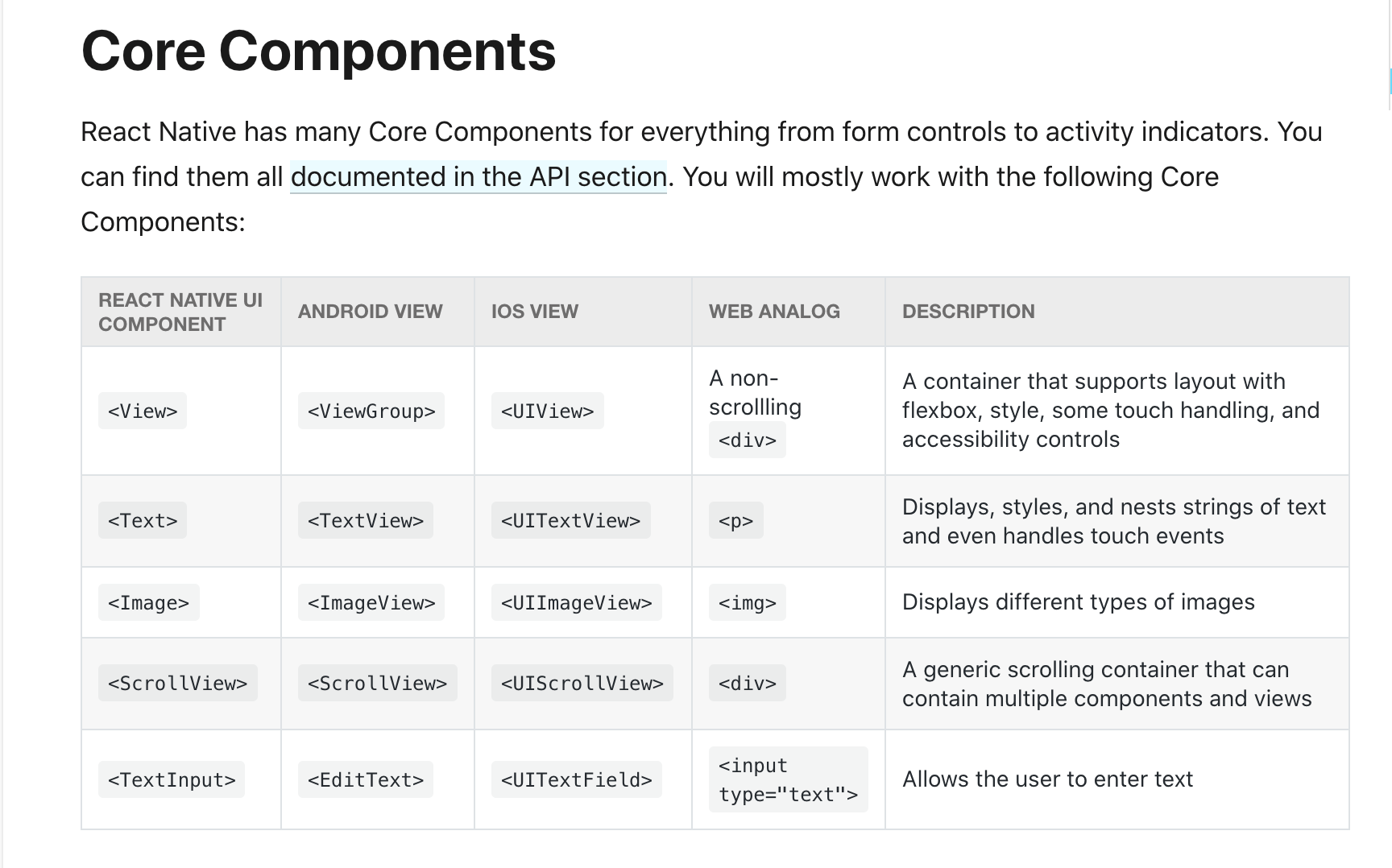This screenshot has width=1392, height=868.
Task: Click the Core Components heading
Action: tap(319, 51)
